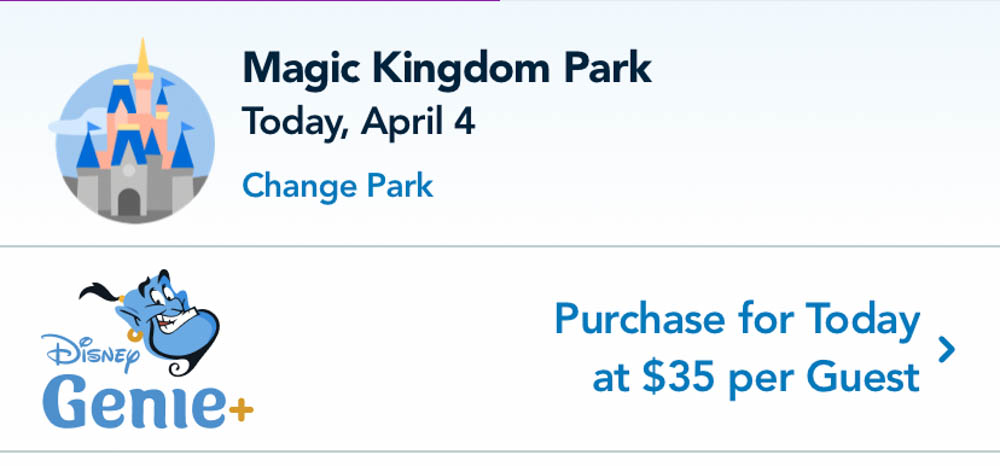Open the chevron arrow next to Purchase

947,349
